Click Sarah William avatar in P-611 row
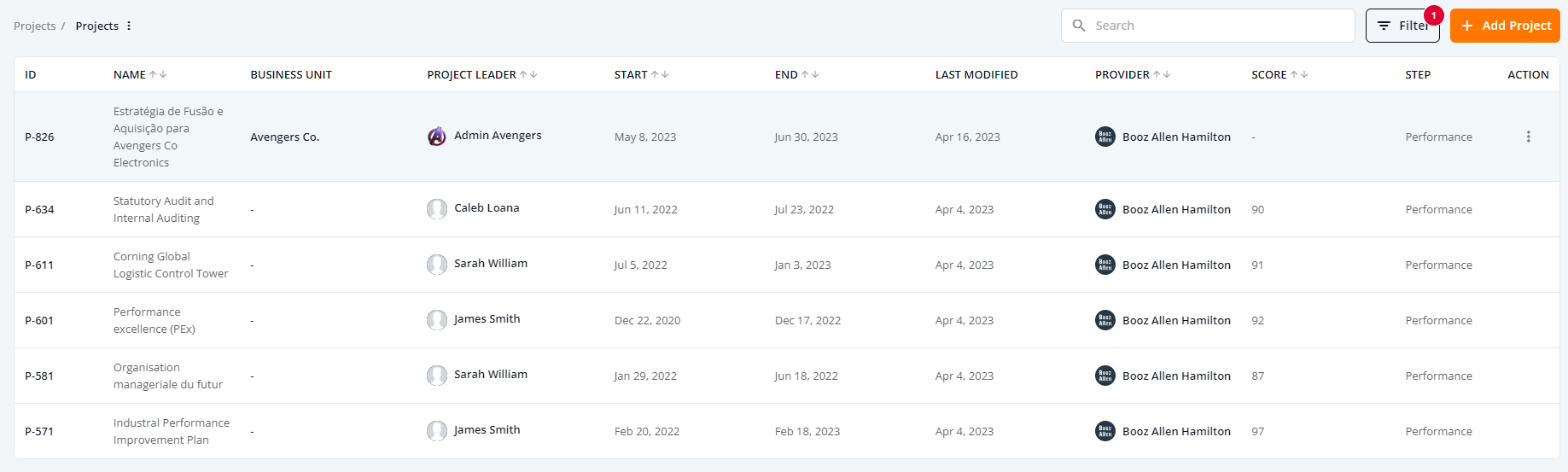1568x472 pixels. click(x=437, y=265)
